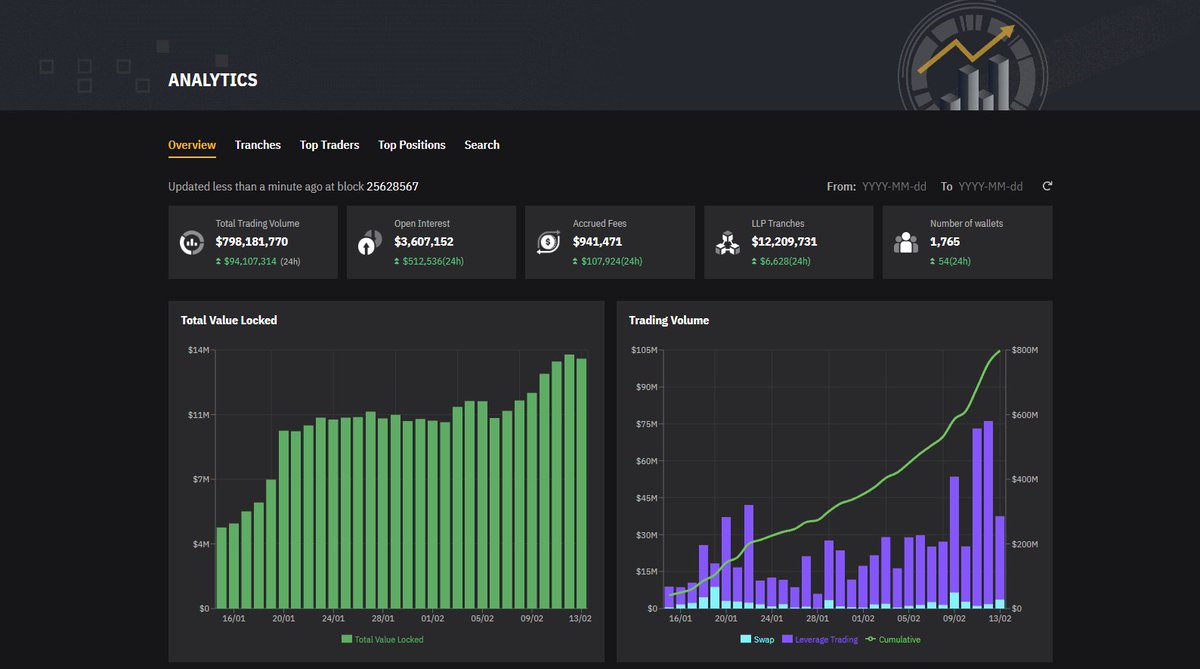Toggle the Swap series in the legend
The width and height of the screenshot is (1200, 669).
coord(756,639)
